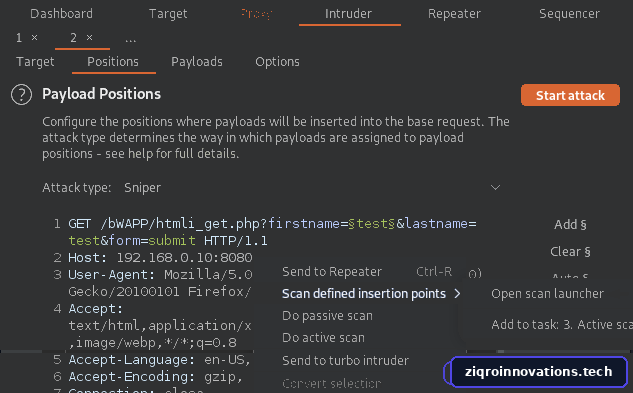The width and height of the screenshot is (633, 393).
Task: Close Intruder attack tab 1
Action: pos(35,38)
